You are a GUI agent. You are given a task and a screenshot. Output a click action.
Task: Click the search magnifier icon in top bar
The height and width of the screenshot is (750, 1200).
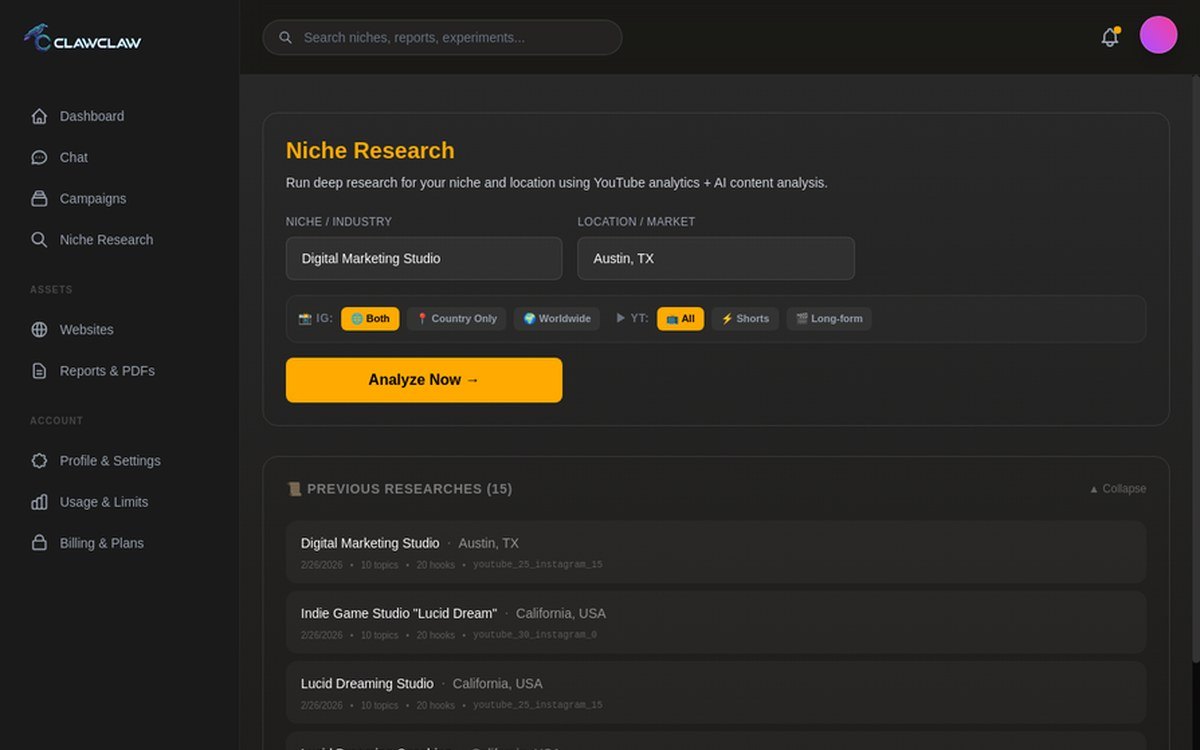[x=285, y=37]
